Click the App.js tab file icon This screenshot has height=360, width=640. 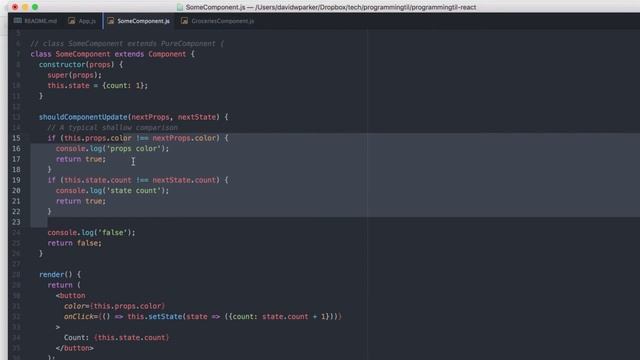pos(71,21)
